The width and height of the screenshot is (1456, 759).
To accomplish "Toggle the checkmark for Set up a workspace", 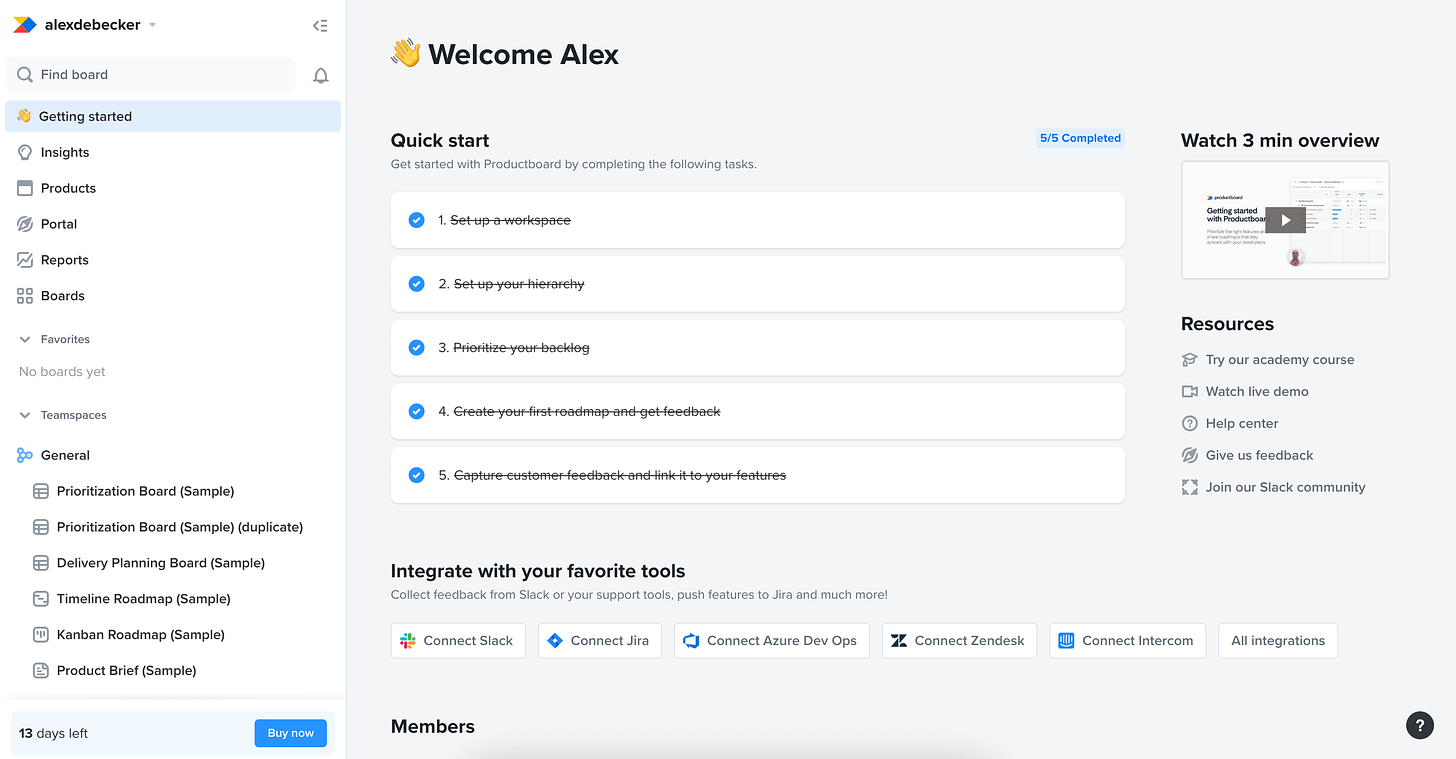I will coord(416,220).
